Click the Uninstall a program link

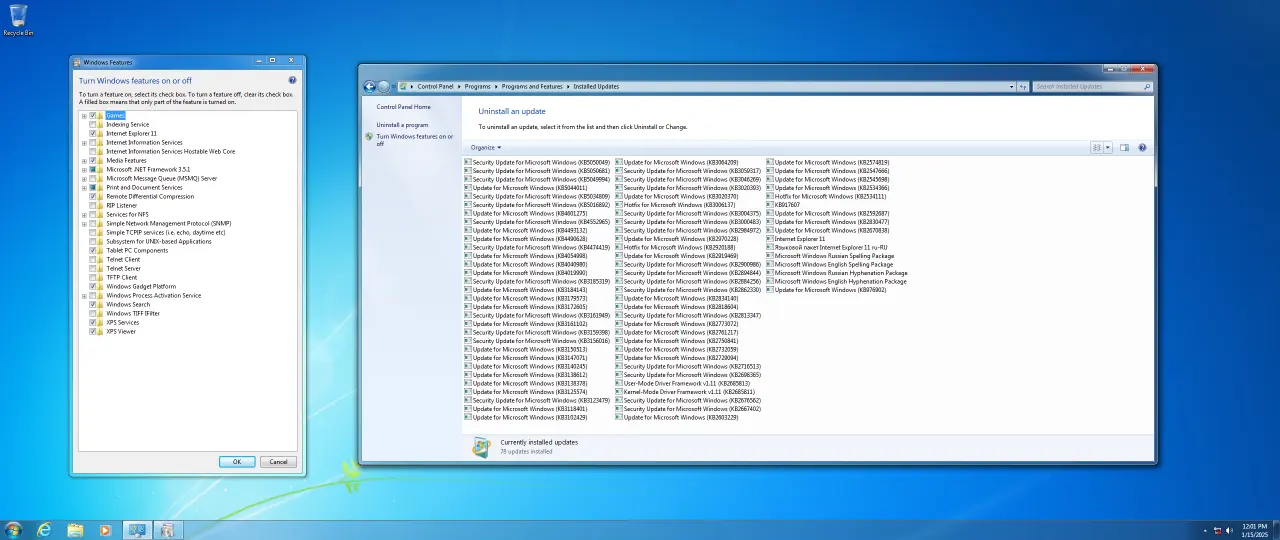tap(402, 125)
